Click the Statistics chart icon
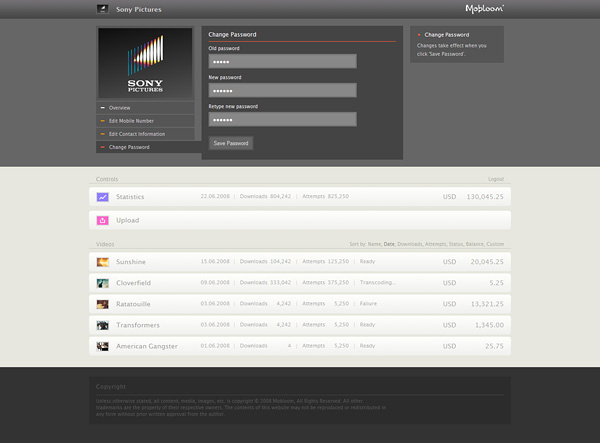Screen dimensions: 600x443 (103, 197)
